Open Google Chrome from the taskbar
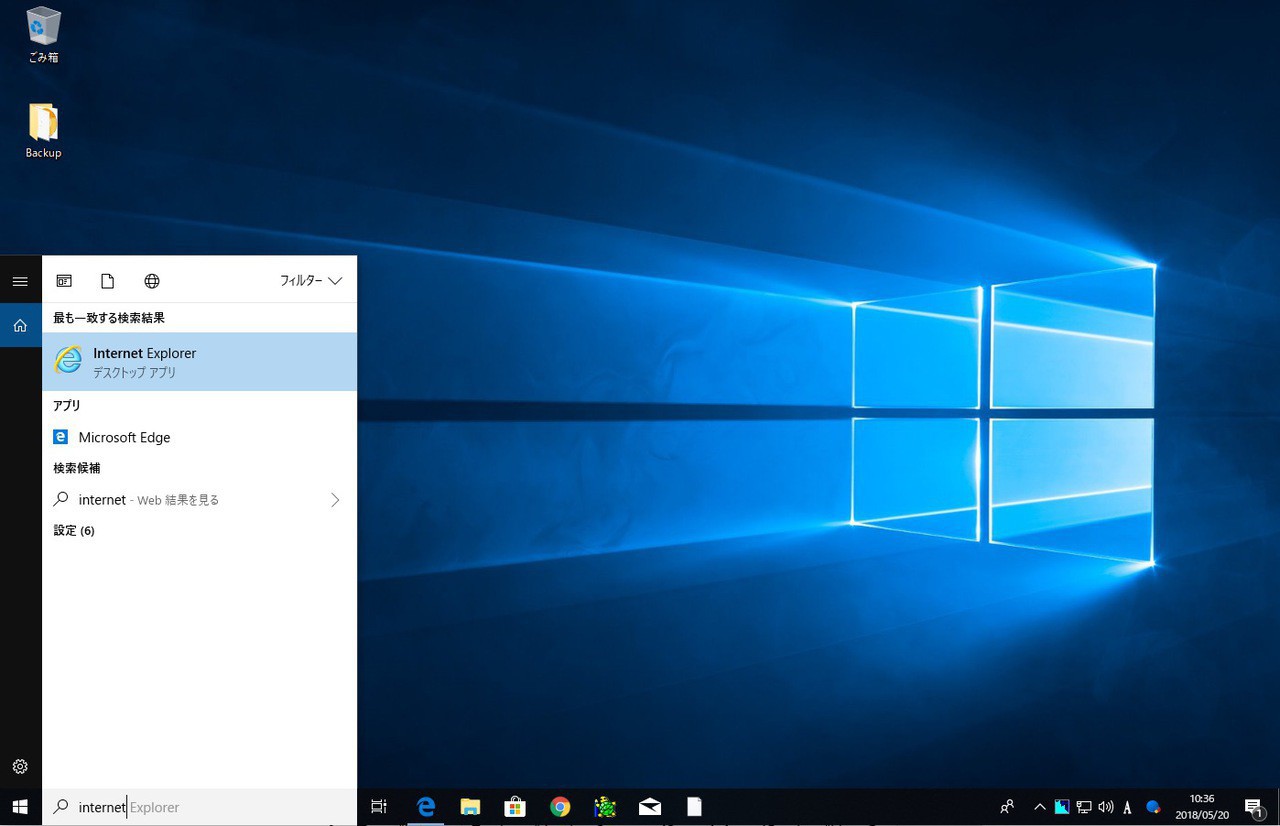Viewport: 1280px width, 826px height. pyautogui.click(x=560, y=807)
